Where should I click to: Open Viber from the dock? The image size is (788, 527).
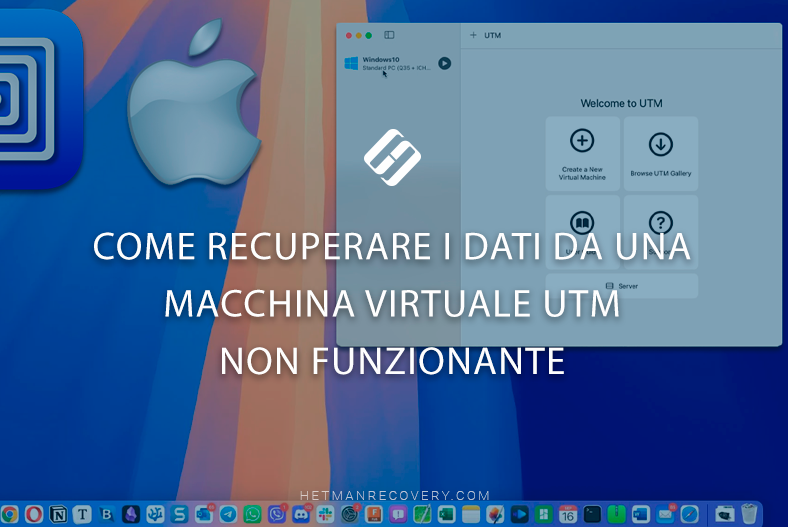(276, 514)
